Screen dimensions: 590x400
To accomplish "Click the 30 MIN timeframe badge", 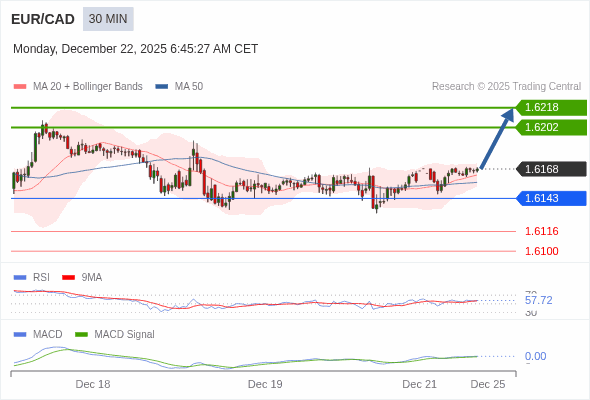I will coord(108,19).
